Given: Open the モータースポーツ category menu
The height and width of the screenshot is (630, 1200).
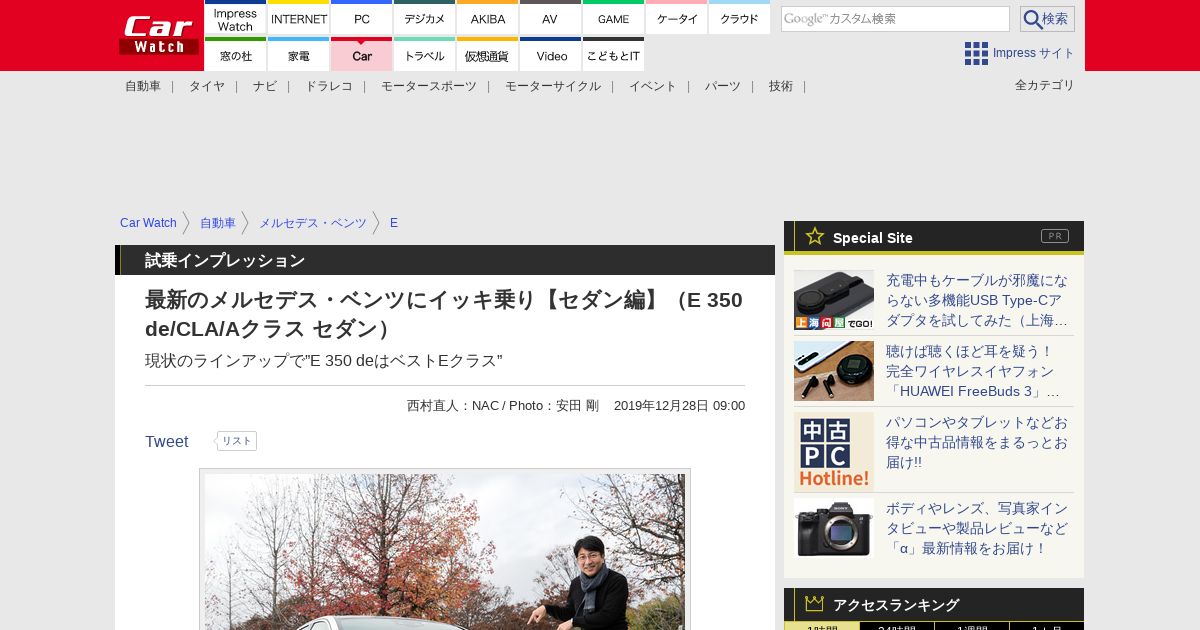Looking at the screenshot, I should [x=429, y=86].
